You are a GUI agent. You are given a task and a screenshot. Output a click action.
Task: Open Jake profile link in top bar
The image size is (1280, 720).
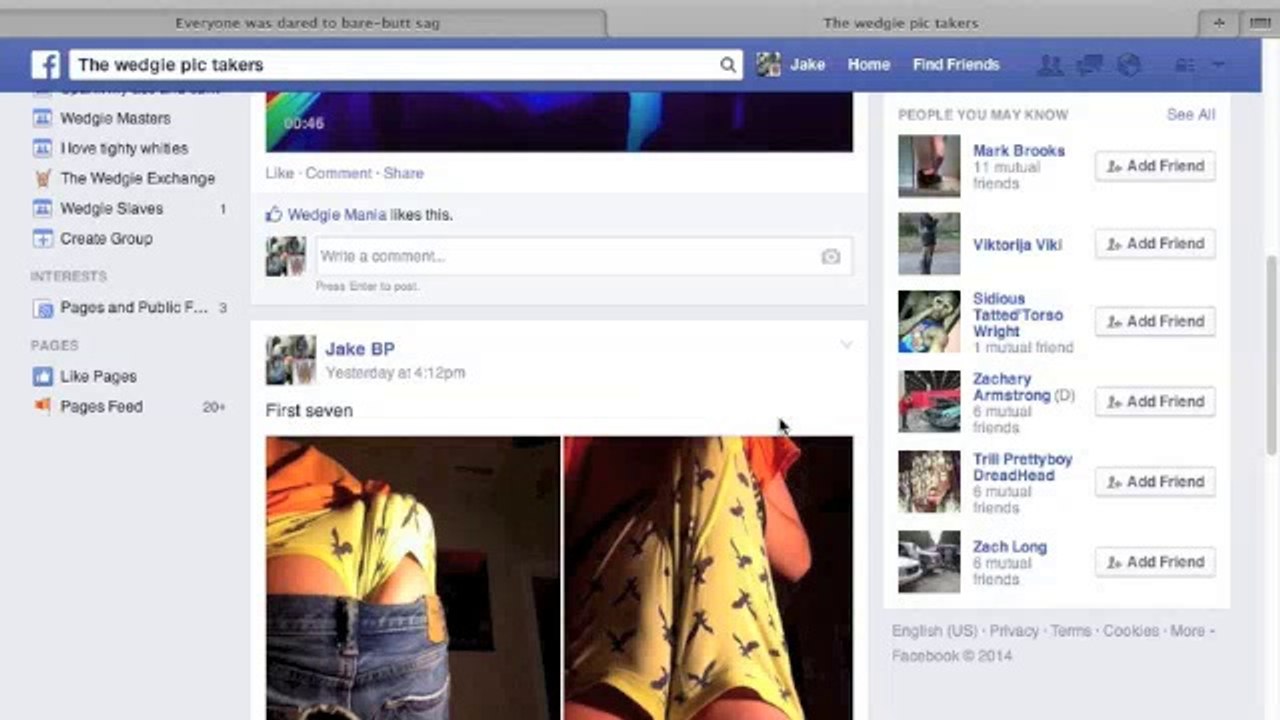(x=808, y=65)
